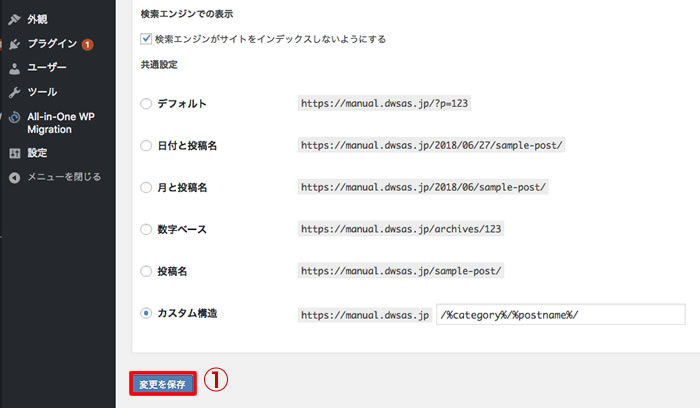Click the plugin update count badge
Image resolution: width=700 pixels, height=408 pixels.
coord(88,44)
